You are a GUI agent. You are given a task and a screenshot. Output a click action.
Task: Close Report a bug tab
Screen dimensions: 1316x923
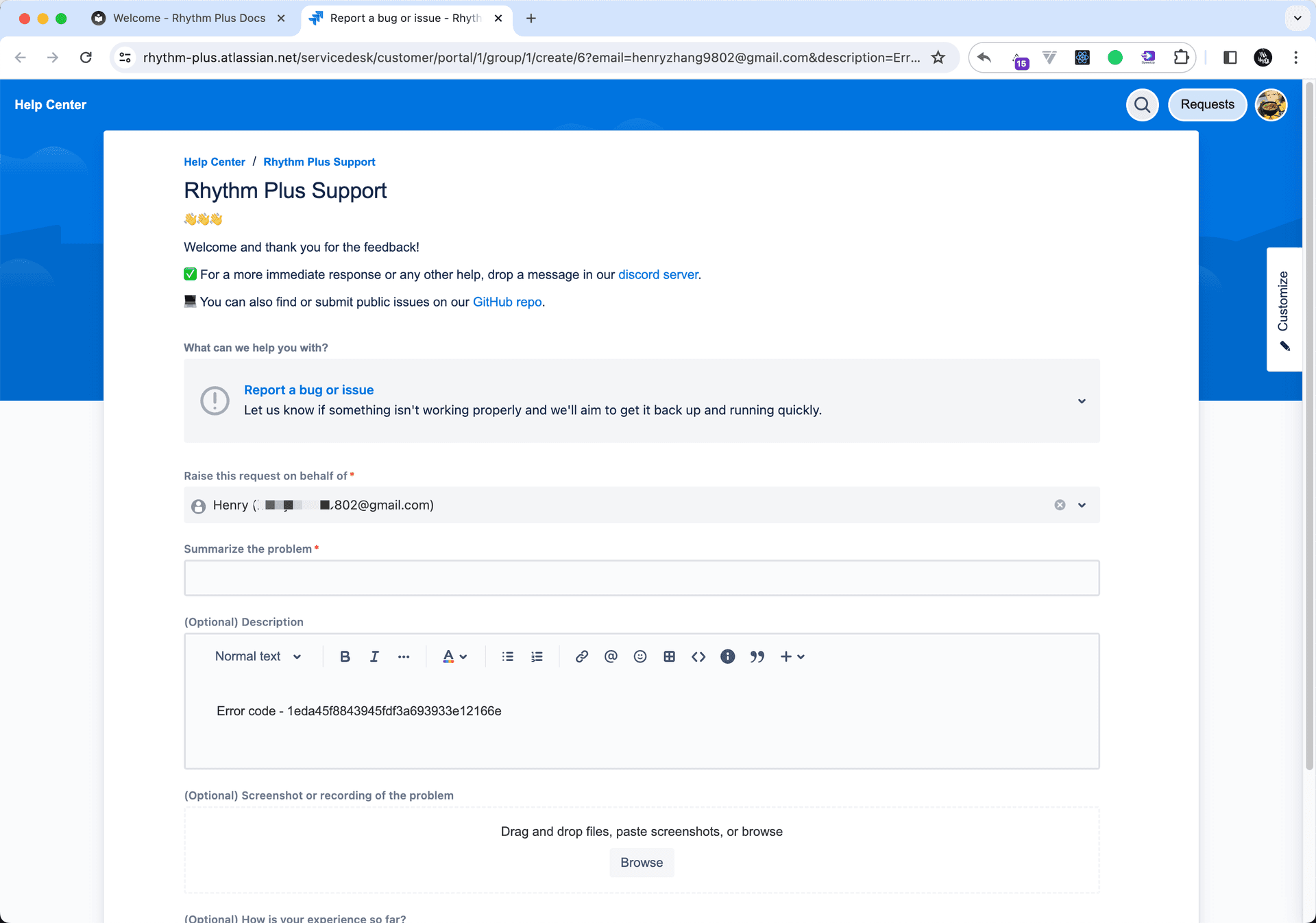pos(498,19)
